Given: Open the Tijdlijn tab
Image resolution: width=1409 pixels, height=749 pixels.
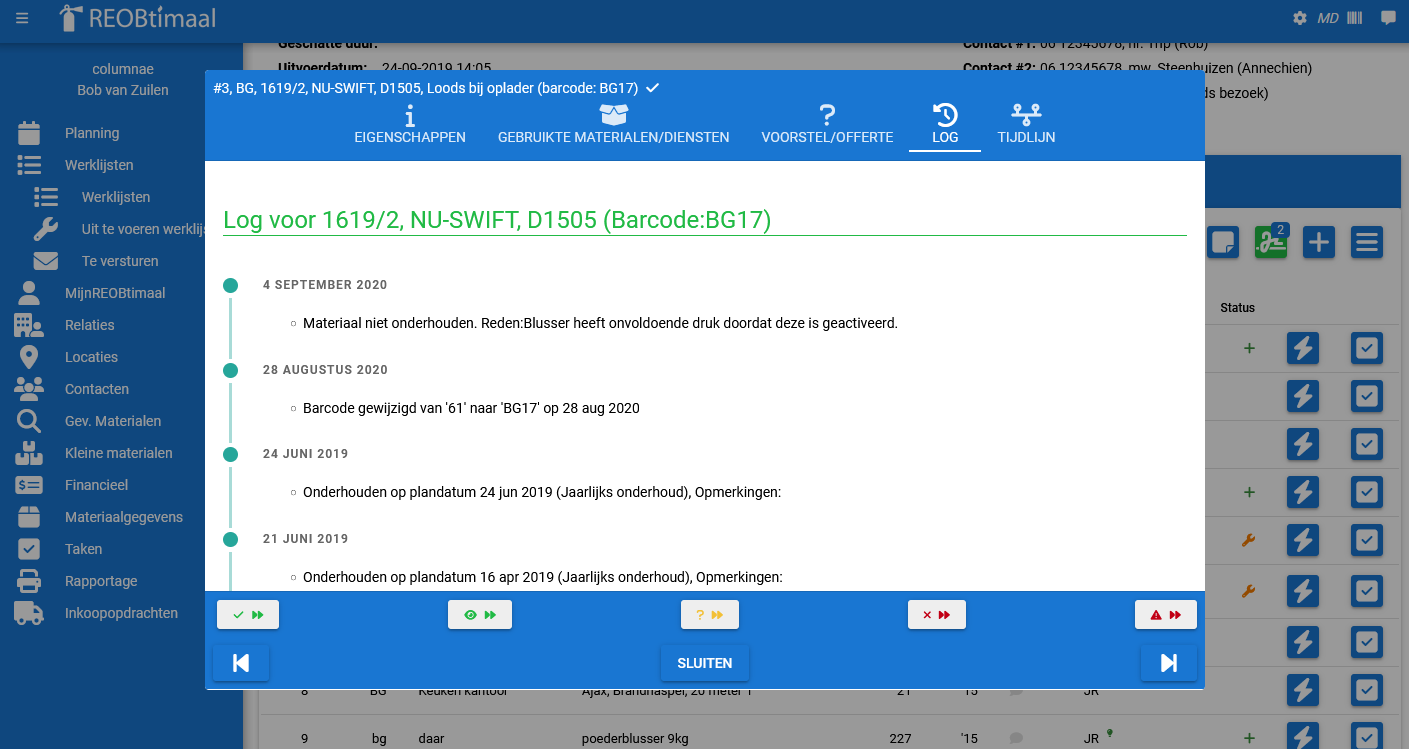Looking at the screenshot, I should click(x=1026, y=125).
